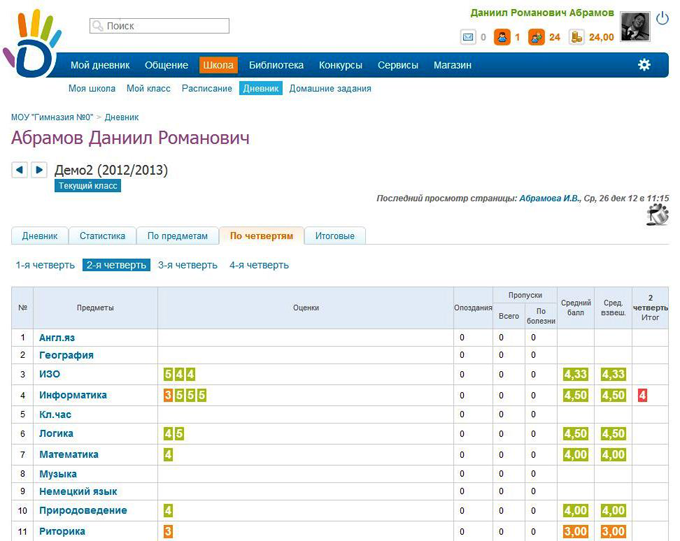This screenshot has width=680, height=541.
Task: Open subject Англ.яз
Action: tap(57, 338)
